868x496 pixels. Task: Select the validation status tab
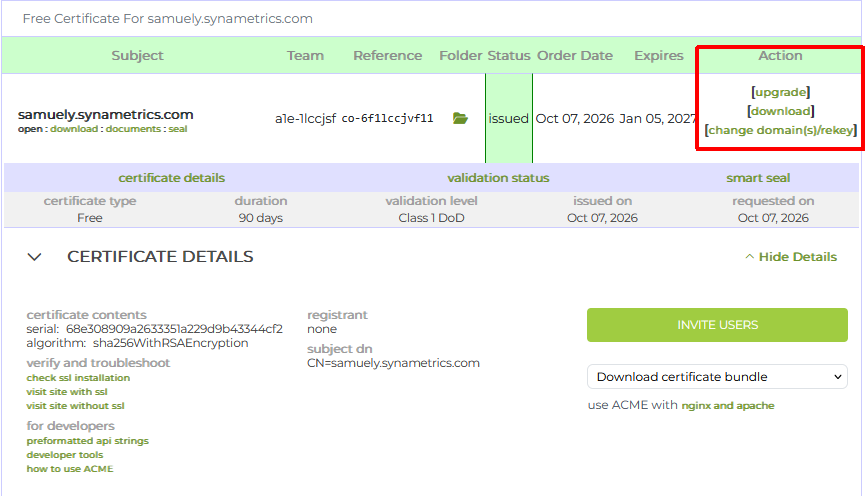[498, 178]
